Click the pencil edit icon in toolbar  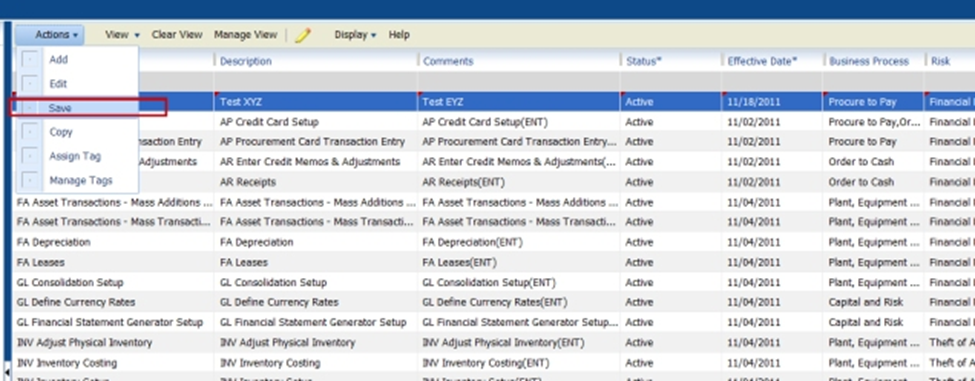(x=303, y=35)
